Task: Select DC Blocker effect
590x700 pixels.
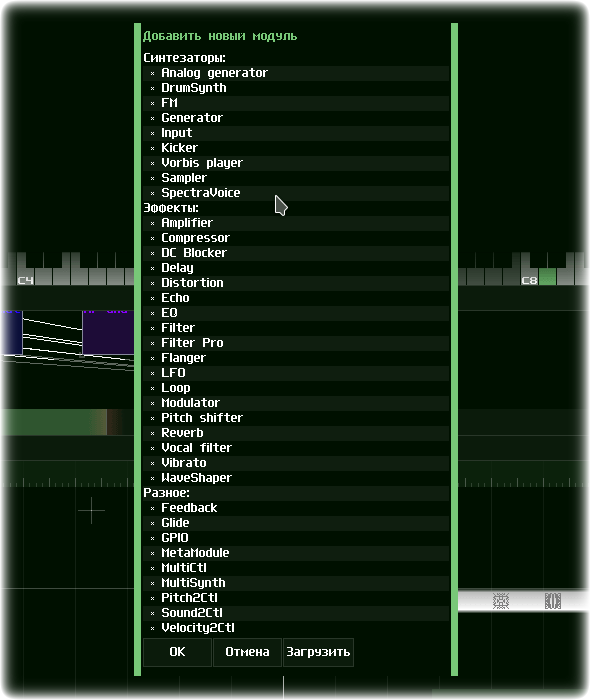Action: (x=296, y=253)
